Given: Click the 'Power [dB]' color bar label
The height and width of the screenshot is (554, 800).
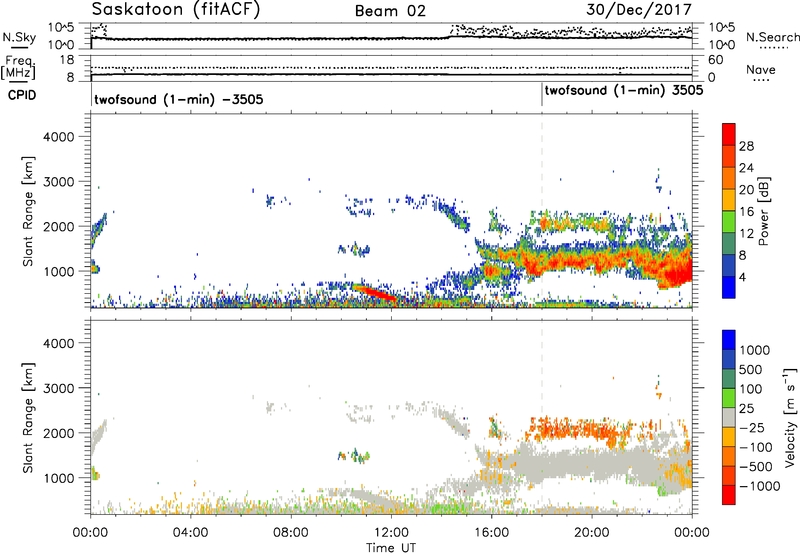Looking at the screenshot, I should click(763, 211).
